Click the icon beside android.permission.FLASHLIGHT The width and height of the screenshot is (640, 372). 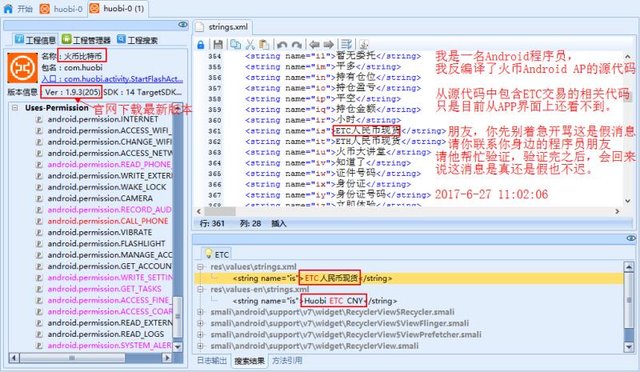pyautogui.click(x=39, y=244)
